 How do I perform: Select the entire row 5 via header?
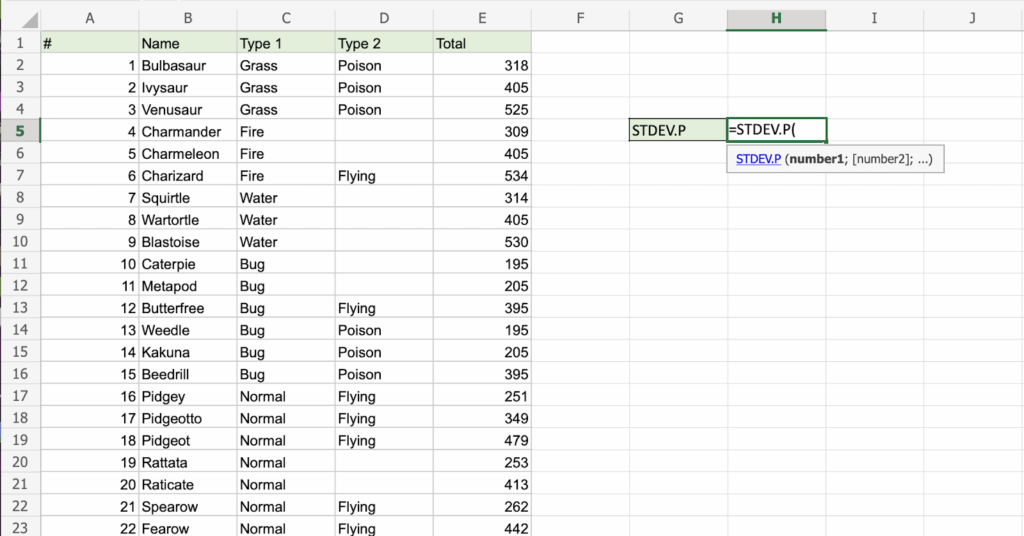[x=19, y=131]
